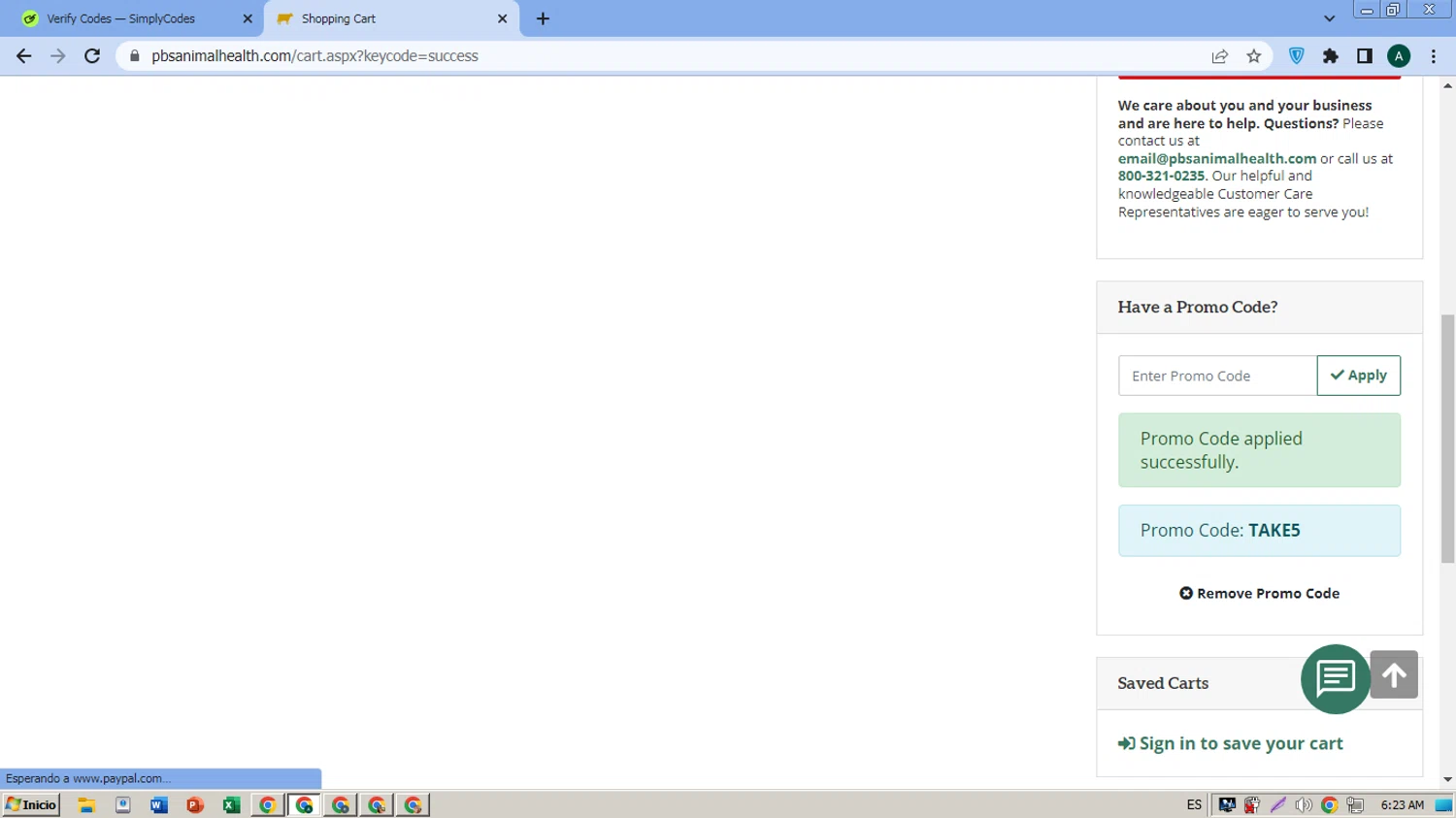Open the Chrome profile avatar
1456x818 pixels.
[x=1399, y=56]
